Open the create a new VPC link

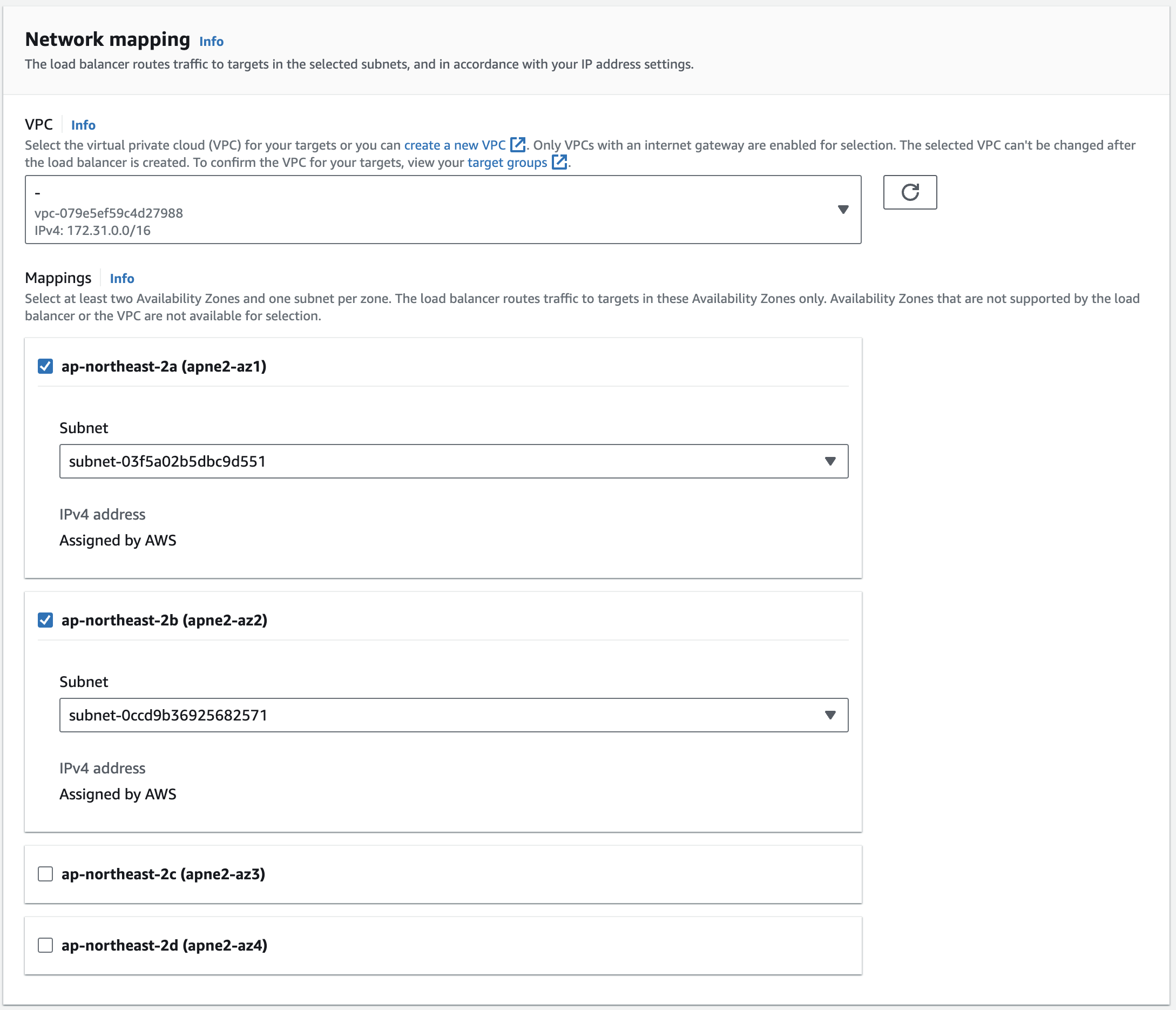point(454,145)
